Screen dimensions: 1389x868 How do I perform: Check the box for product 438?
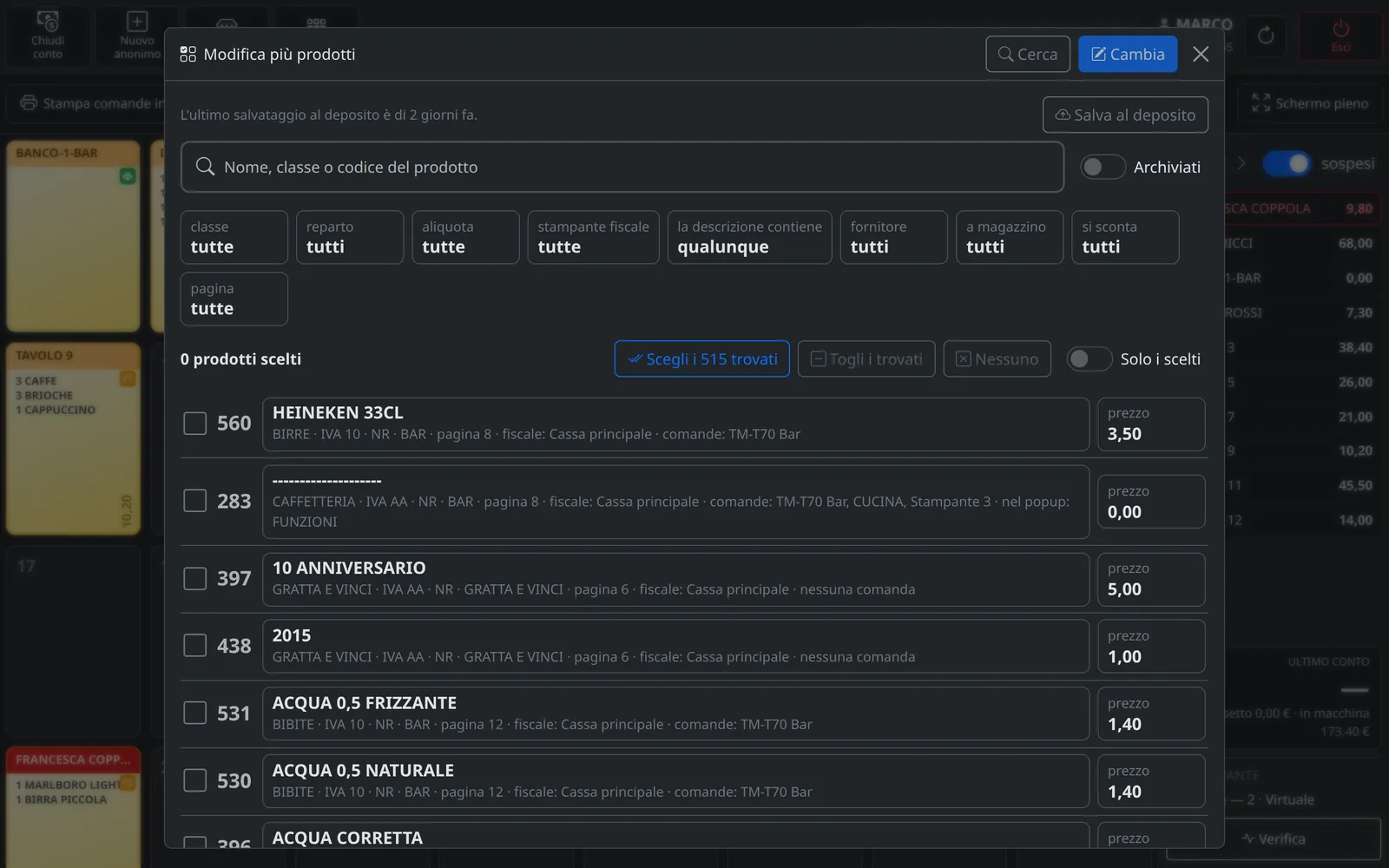[195, 646]
